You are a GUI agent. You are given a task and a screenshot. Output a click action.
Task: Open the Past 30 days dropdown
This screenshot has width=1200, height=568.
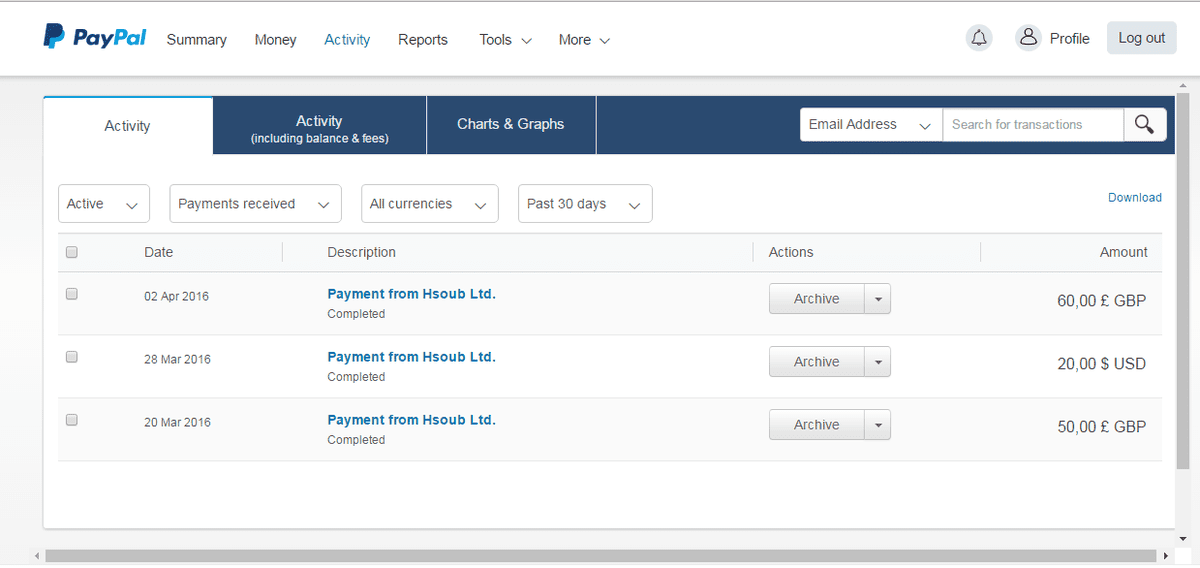pyautogui.click(x=585, y=204)
